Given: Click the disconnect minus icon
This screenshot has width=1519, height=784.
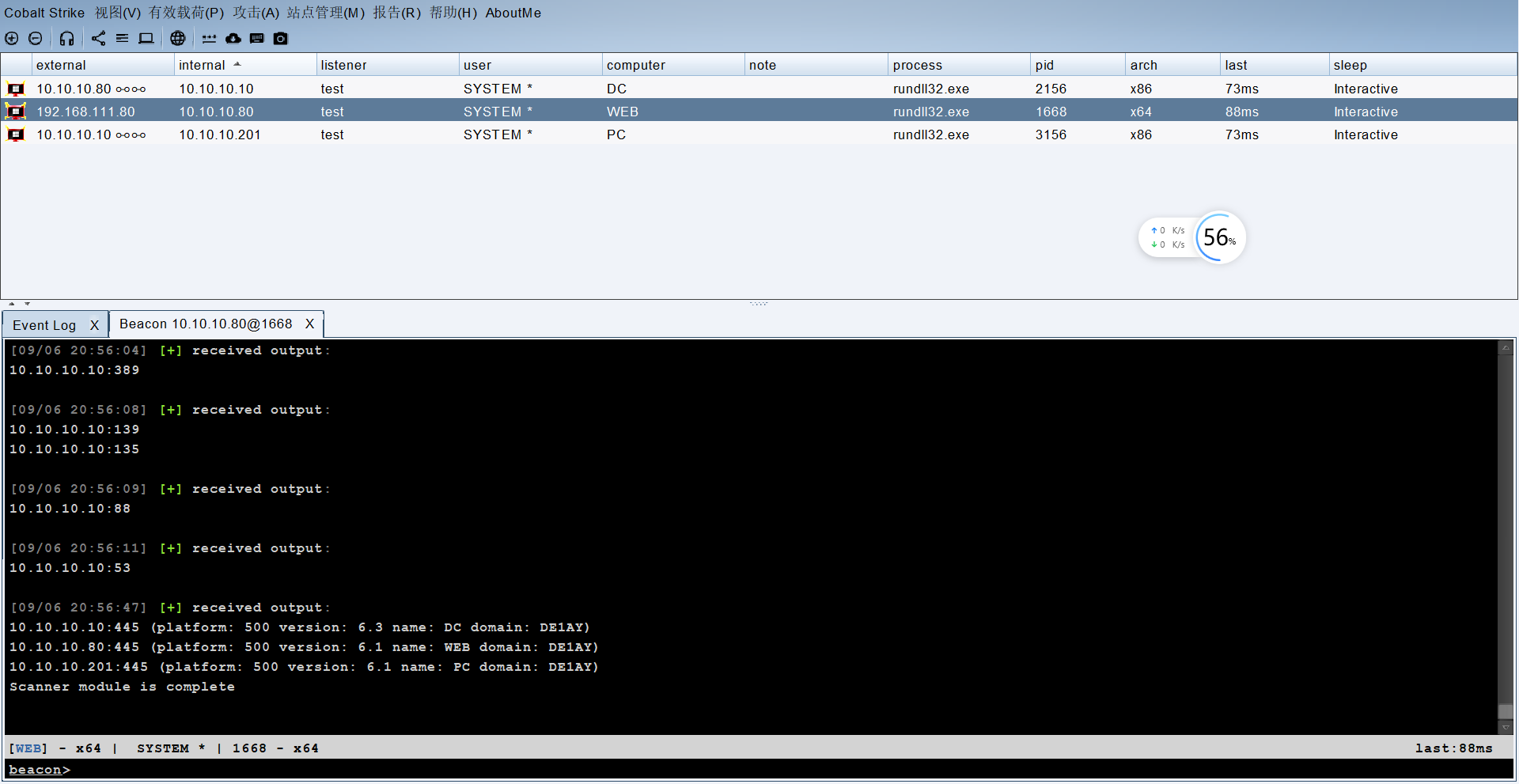Looking at the screenshot, I should pyautogui.click(x=36, y=38).
